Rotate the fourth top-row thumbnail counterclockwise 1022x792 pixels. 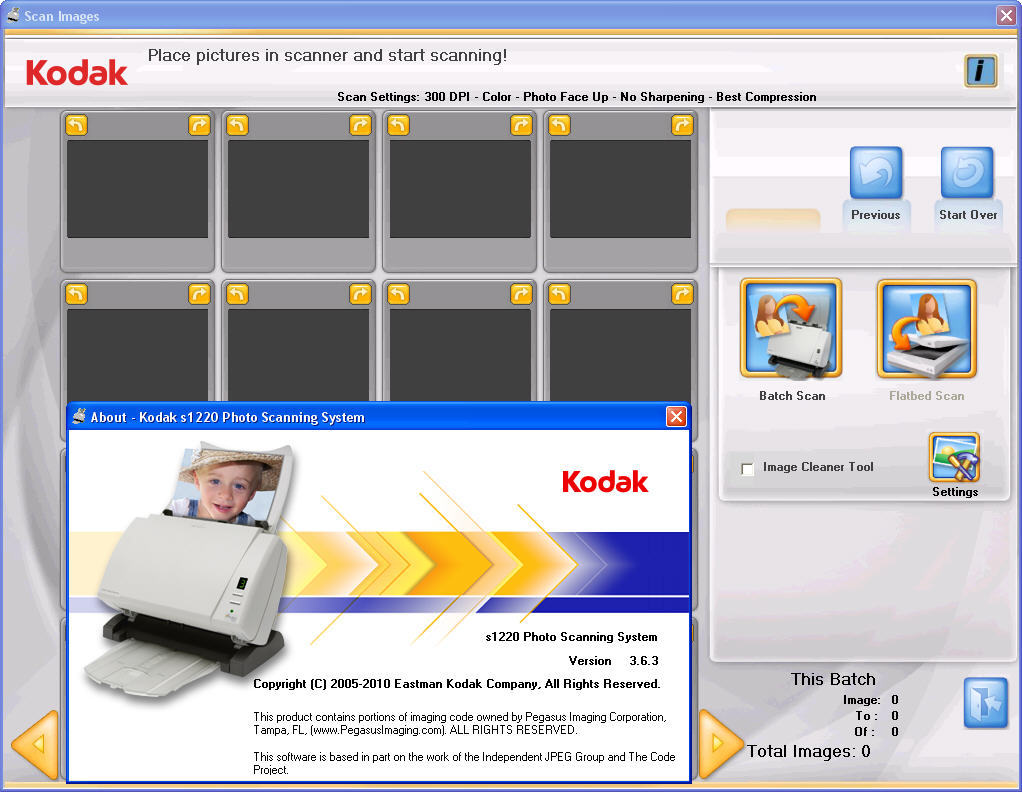pos(558,125)
